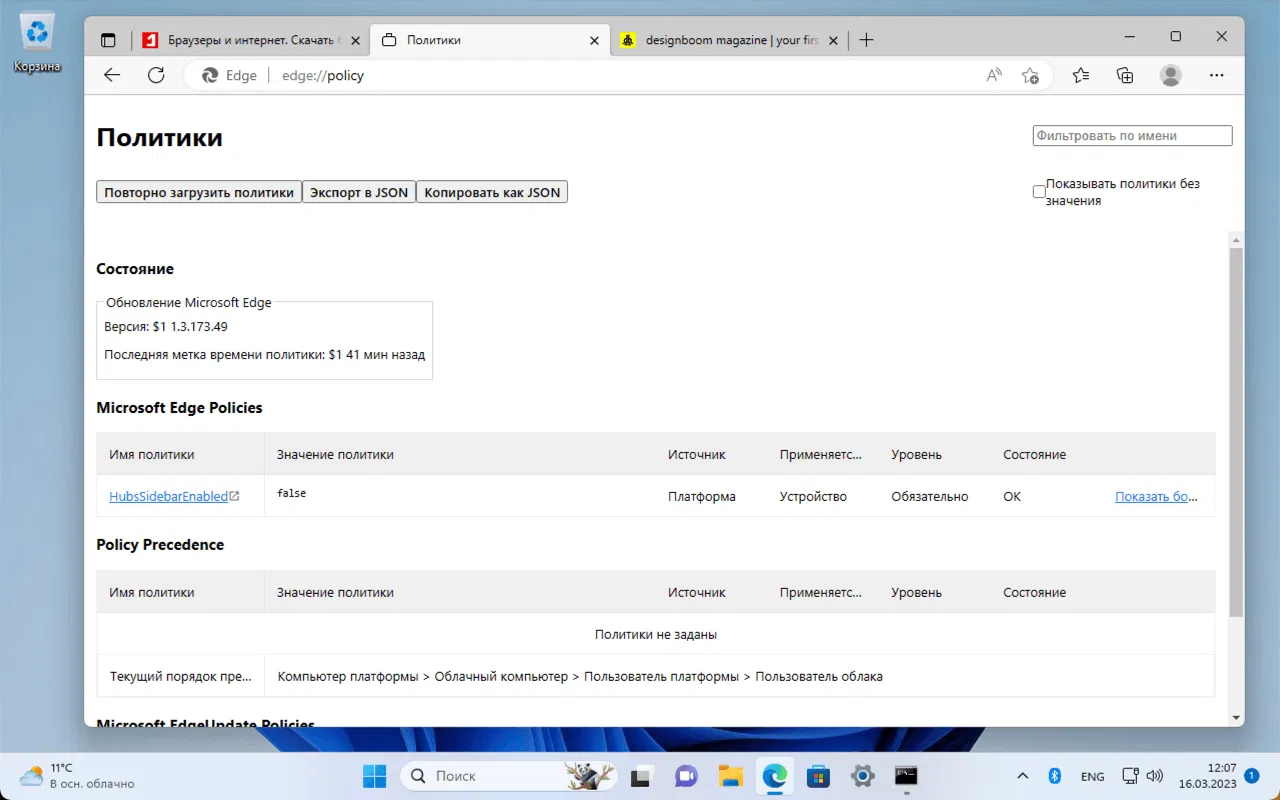Image resolution: width=1280 pixels, height=800 pixels.
Task: Click the page vertical scrollbar thumb
Action: pos(1236,432)
